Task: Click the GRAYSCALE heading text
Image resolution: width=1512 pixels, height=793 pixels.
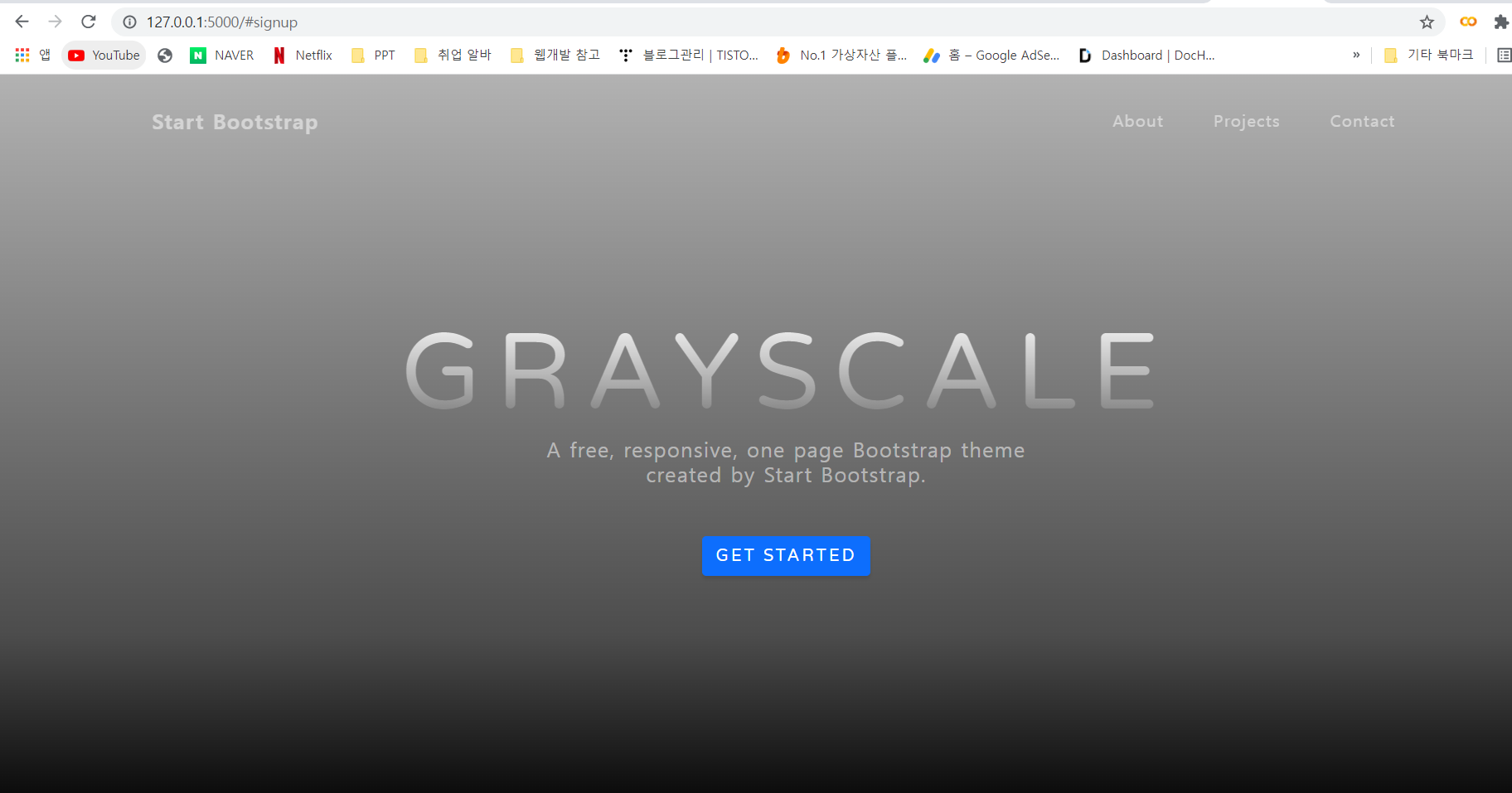Action: (x=780, y=370)
